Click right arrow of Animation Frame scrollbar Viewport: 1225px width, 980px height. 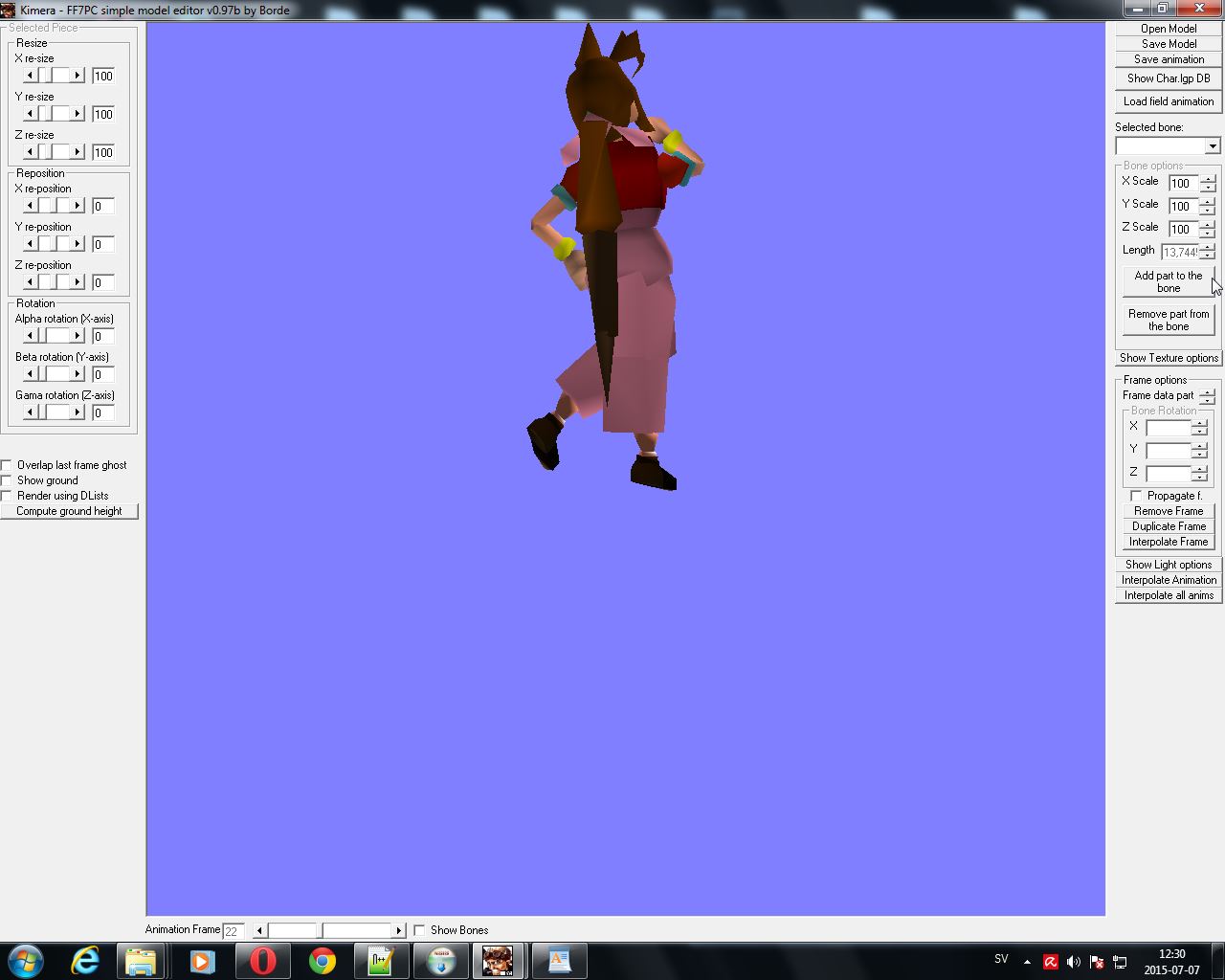[398, 930]
